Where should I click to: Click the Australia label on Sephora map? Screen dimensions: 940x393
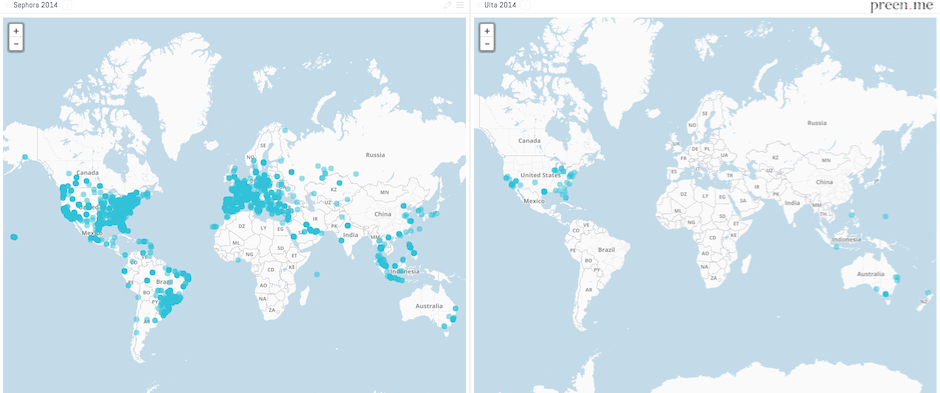429,306
